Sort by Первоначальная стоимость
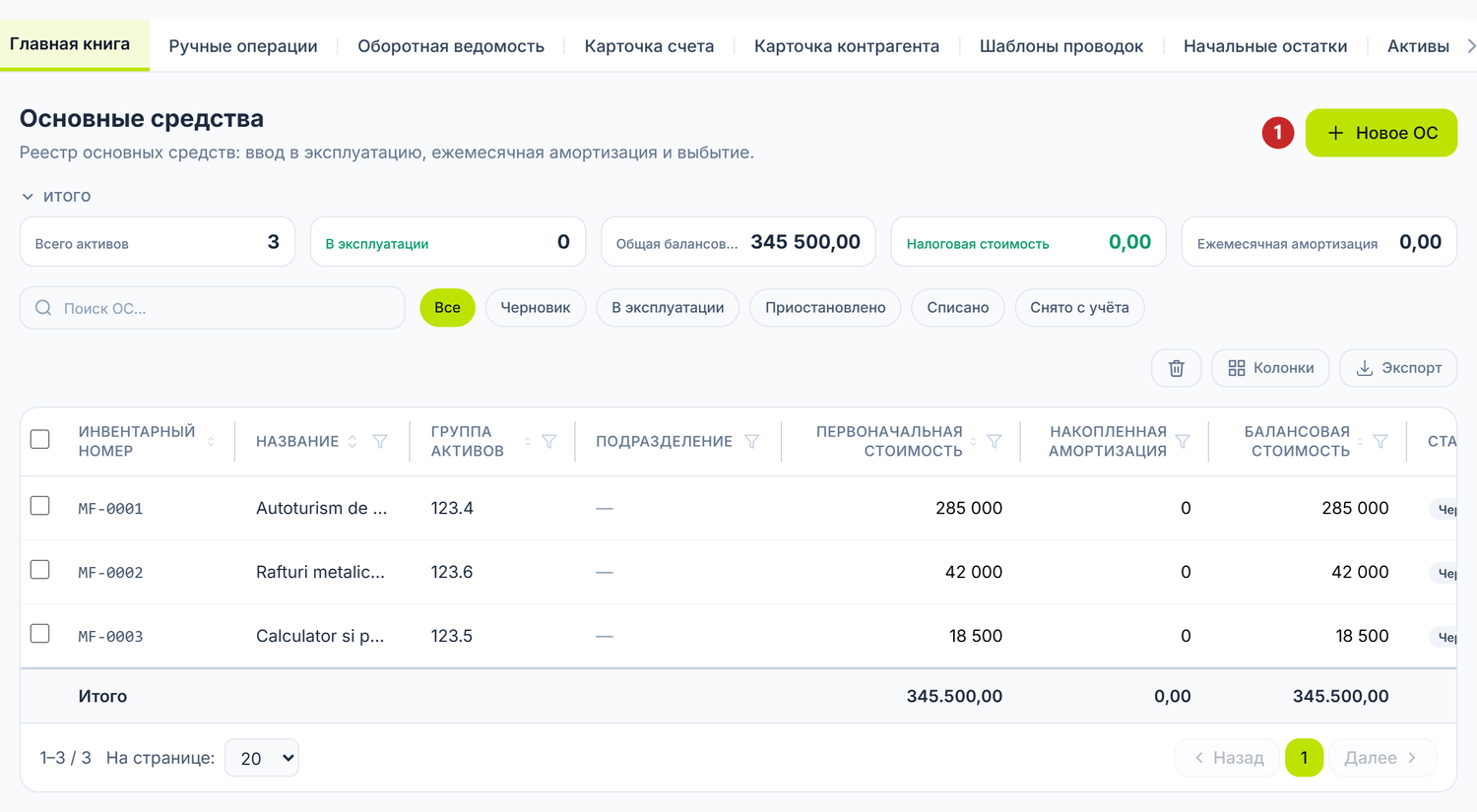The height and width of the screenshot is (812, 1477). coord(973,442)
